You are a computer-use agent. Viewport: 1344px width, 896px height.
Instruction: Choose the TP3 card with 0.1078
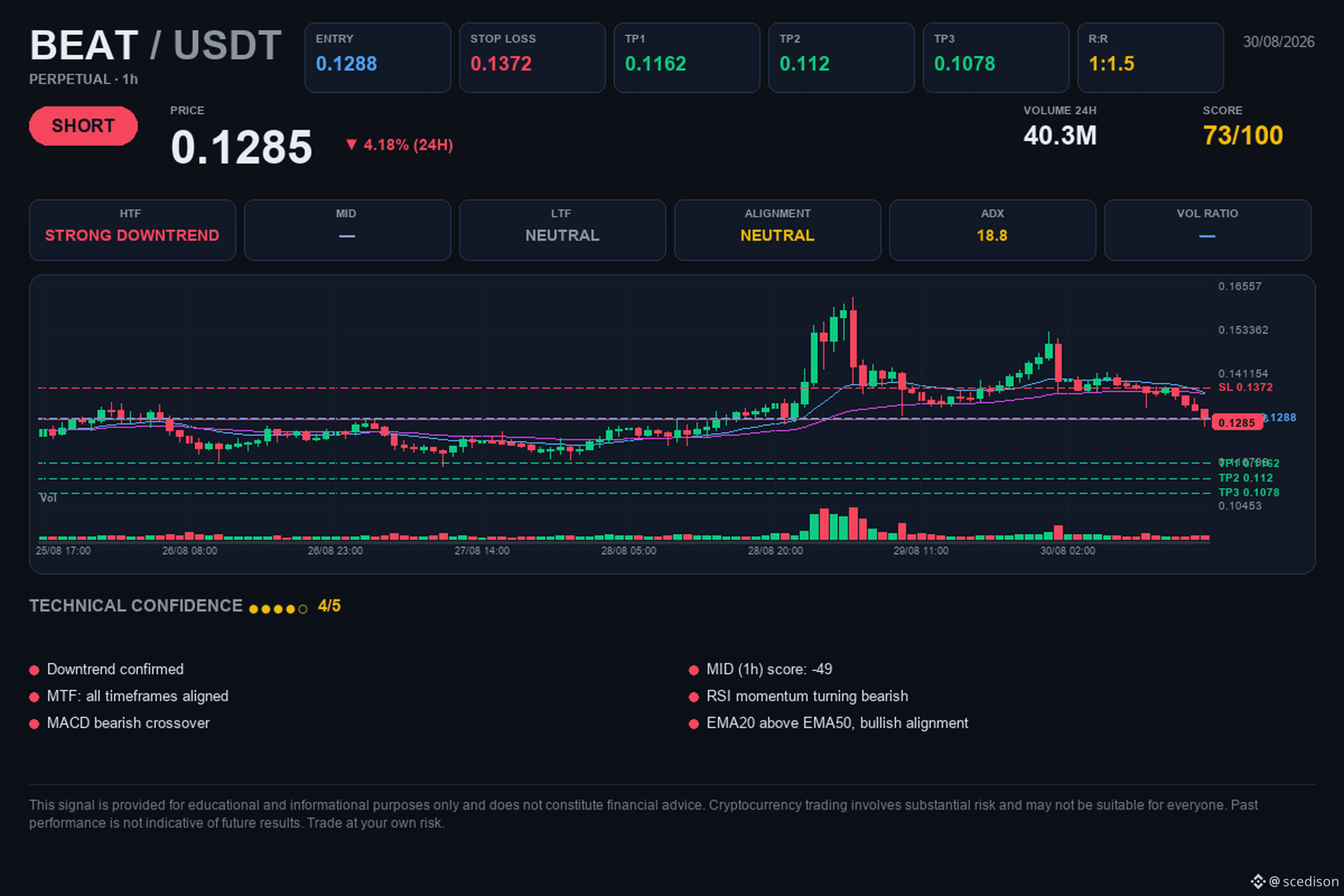click(996, 58)
